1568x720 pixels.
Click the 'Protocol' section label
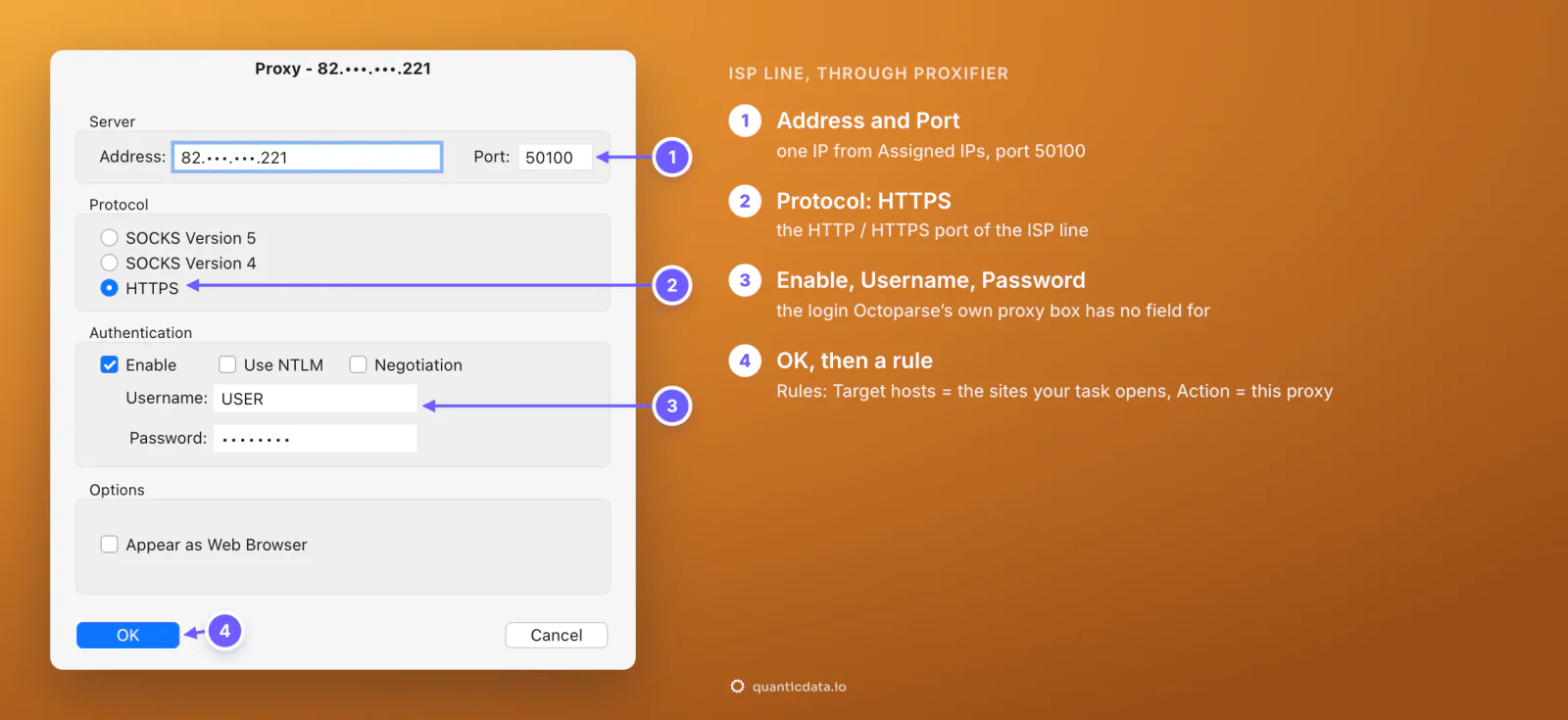coord(119,205)
